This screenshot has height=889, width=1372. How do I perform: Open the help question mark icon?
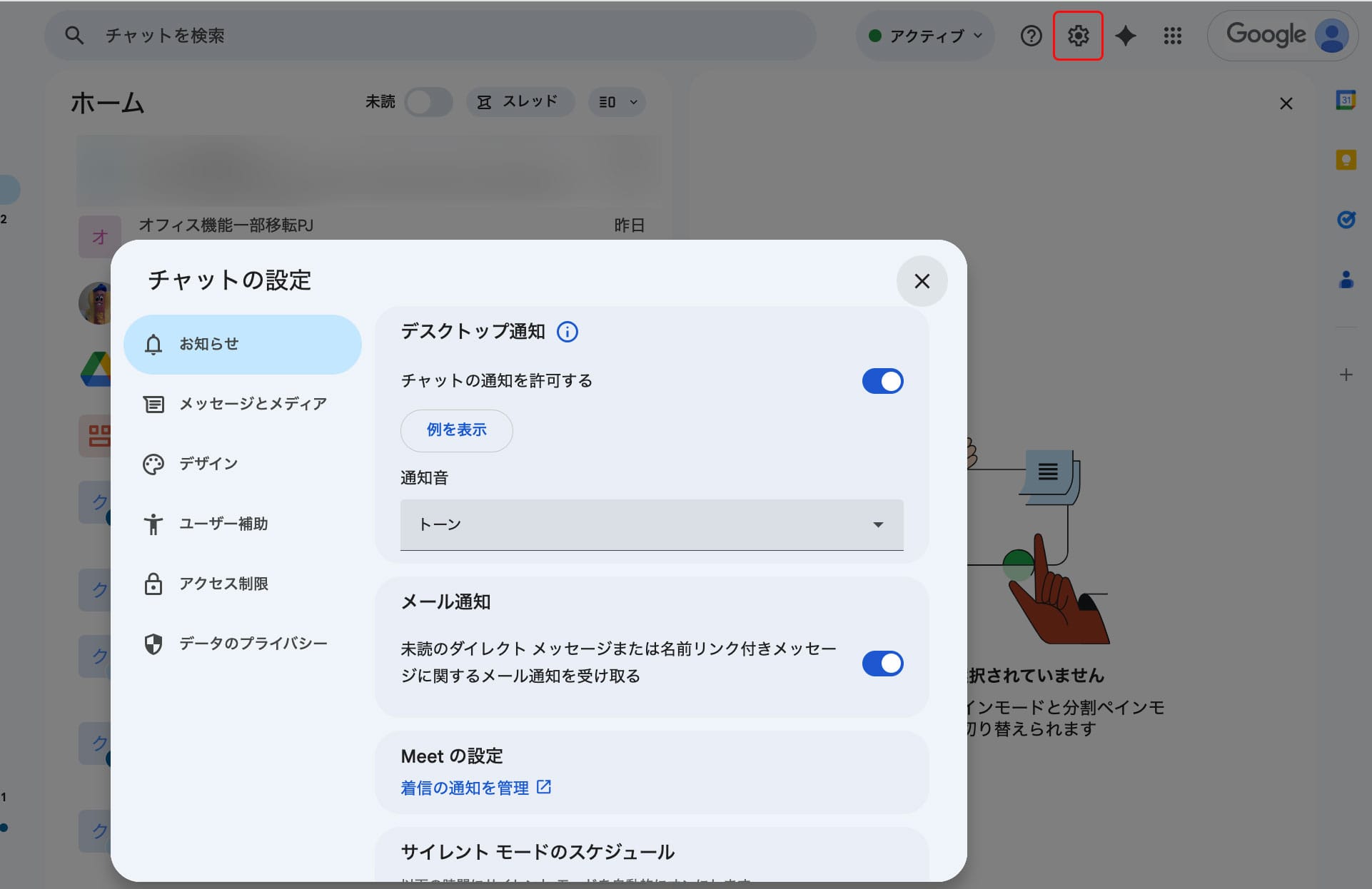pos(1031,36)
